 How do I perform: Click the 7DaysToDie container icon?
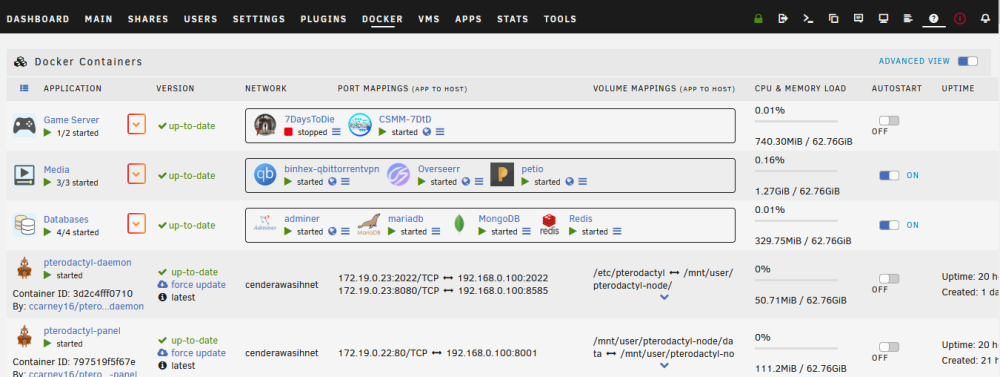[265, 124]
